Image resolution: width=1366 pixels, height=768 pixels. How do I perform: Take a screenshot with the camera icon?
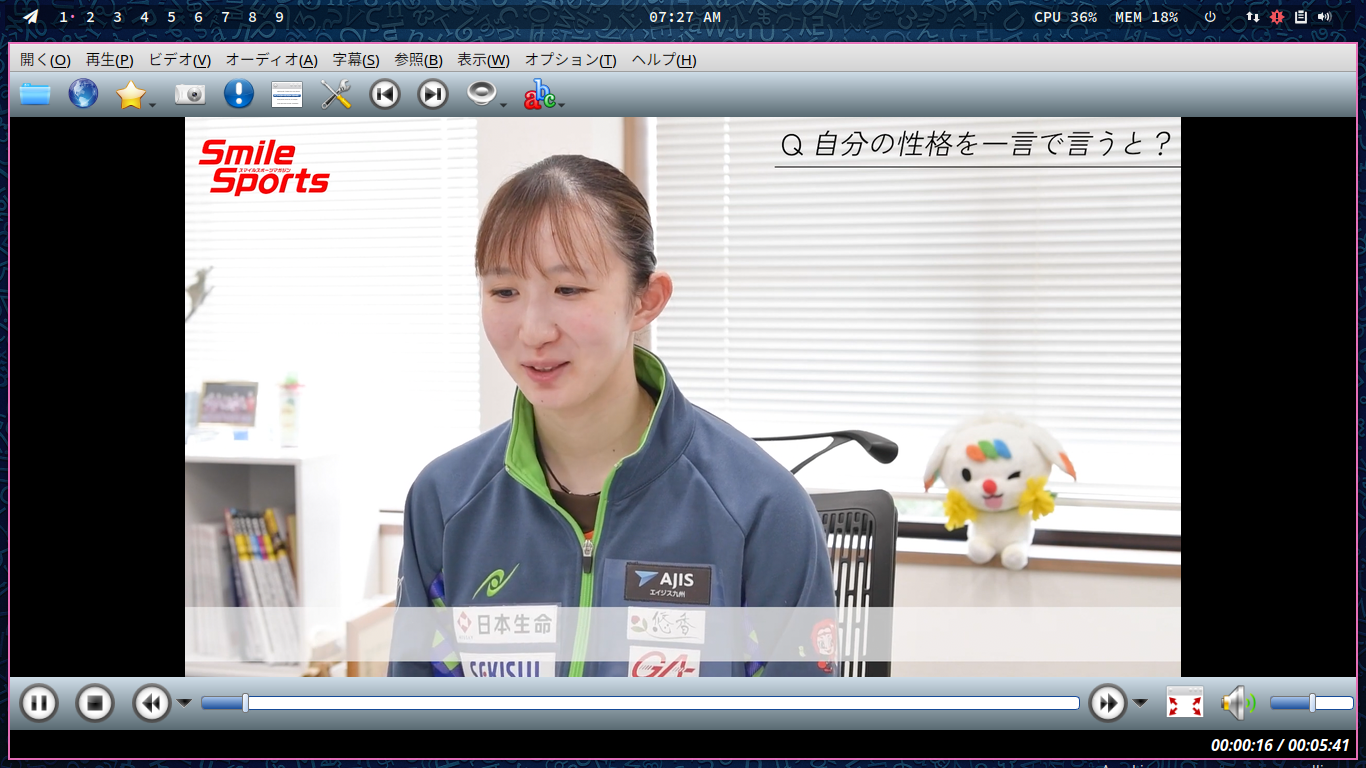[190, 94]
